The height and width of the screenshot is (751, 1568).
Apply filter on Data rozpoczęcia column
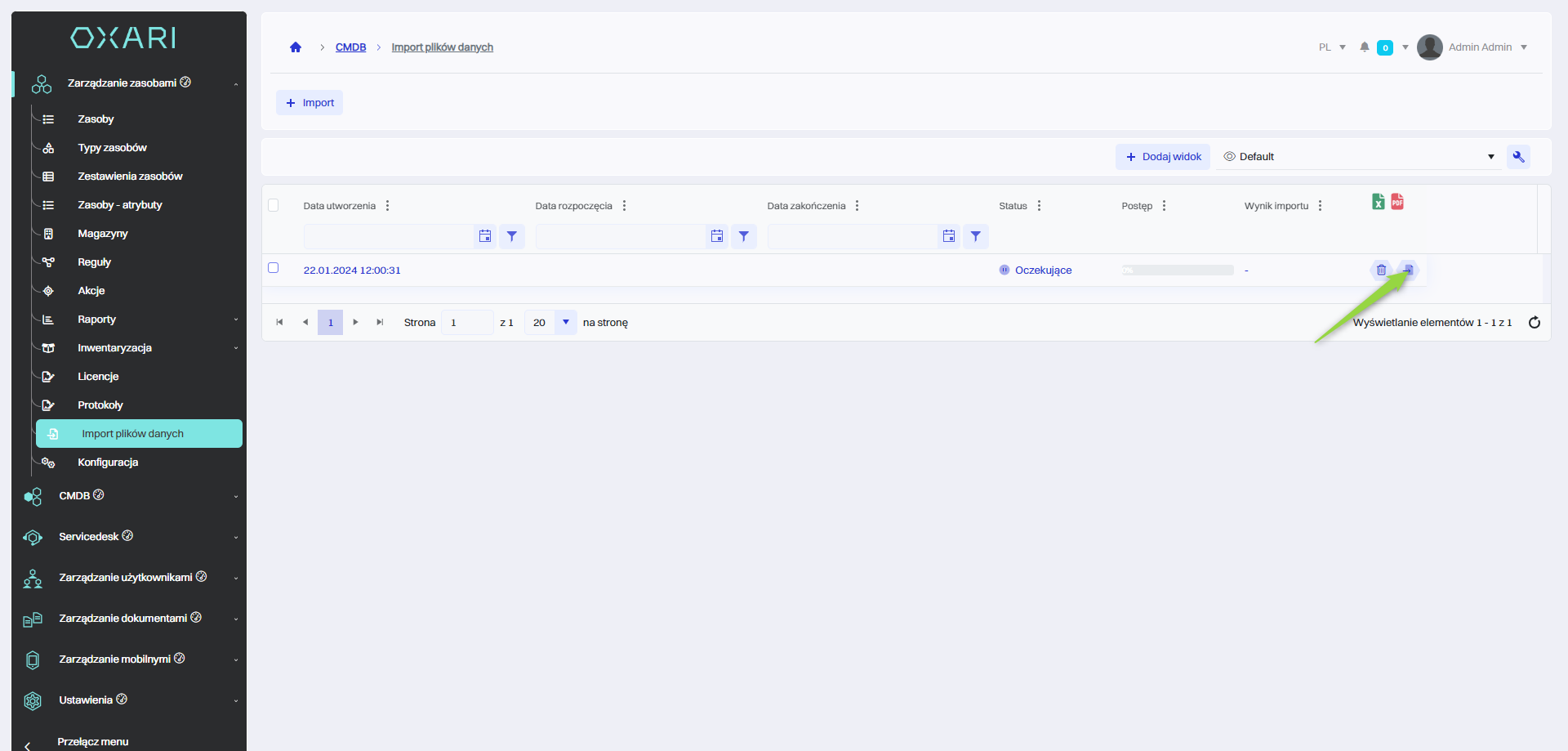743,236
